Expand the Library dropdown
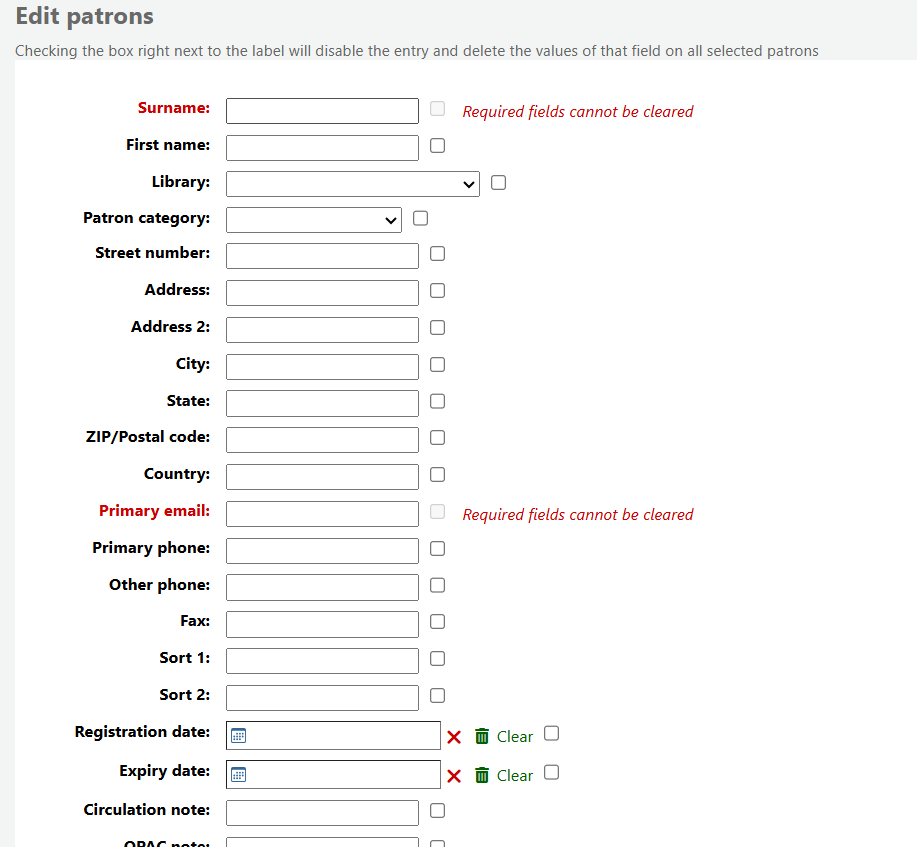This screenshot has width=917, height=847. [x=353, y=184]
